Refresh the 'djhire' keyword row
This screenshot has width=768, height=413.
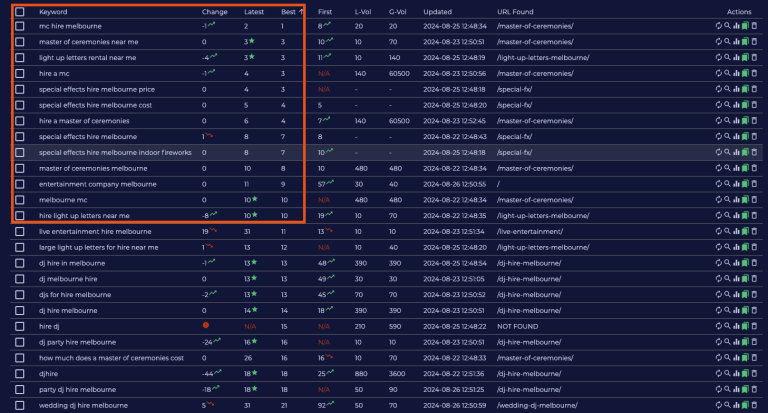(719, 373)
